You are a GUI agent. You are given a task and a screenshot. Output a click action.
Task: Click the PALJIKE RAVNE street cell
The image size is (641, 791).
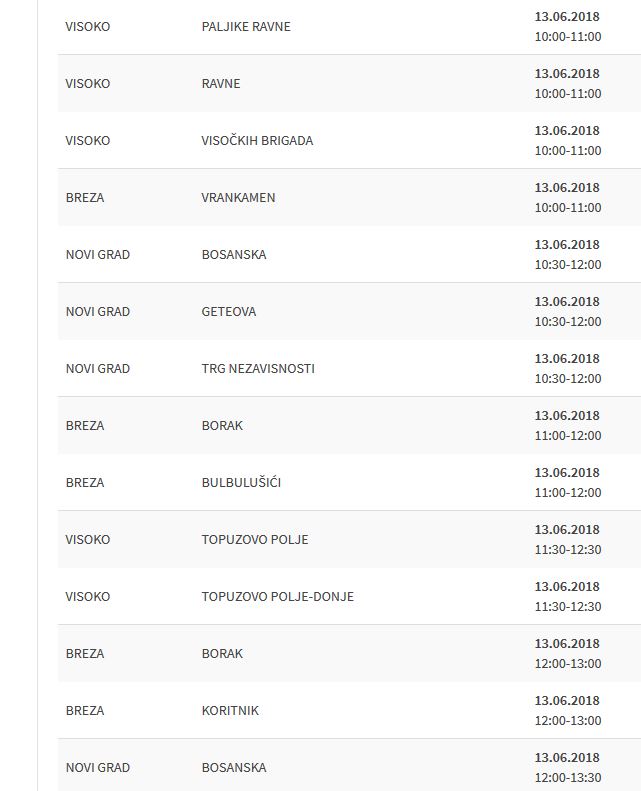click(x=246, y=27)
